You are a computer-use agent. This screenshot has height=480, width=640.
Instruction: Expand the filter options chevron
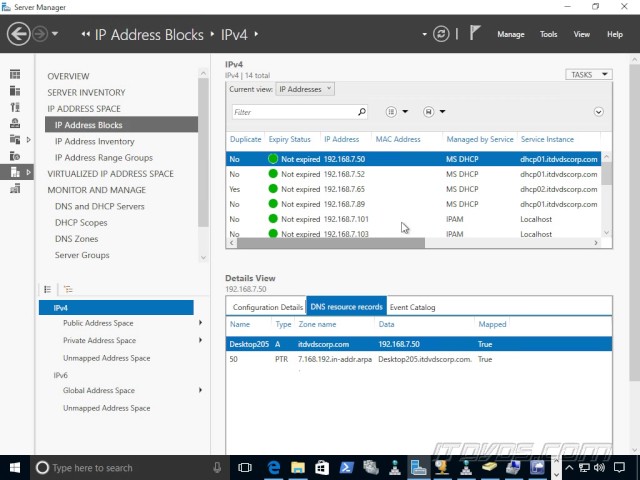598,112
